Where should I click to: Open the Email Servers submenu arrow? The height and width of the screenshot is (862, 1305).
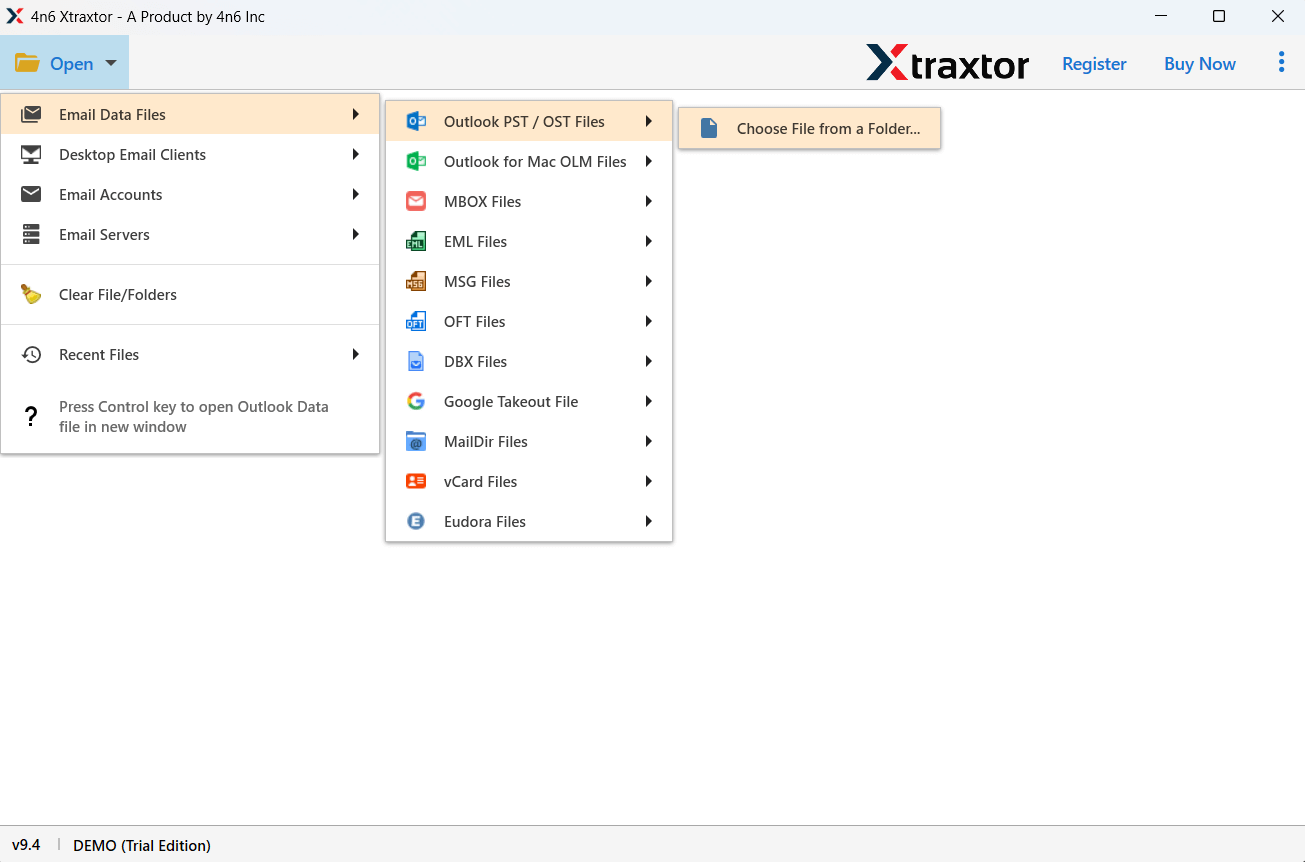pyautogui.click(x=355, y=234)
